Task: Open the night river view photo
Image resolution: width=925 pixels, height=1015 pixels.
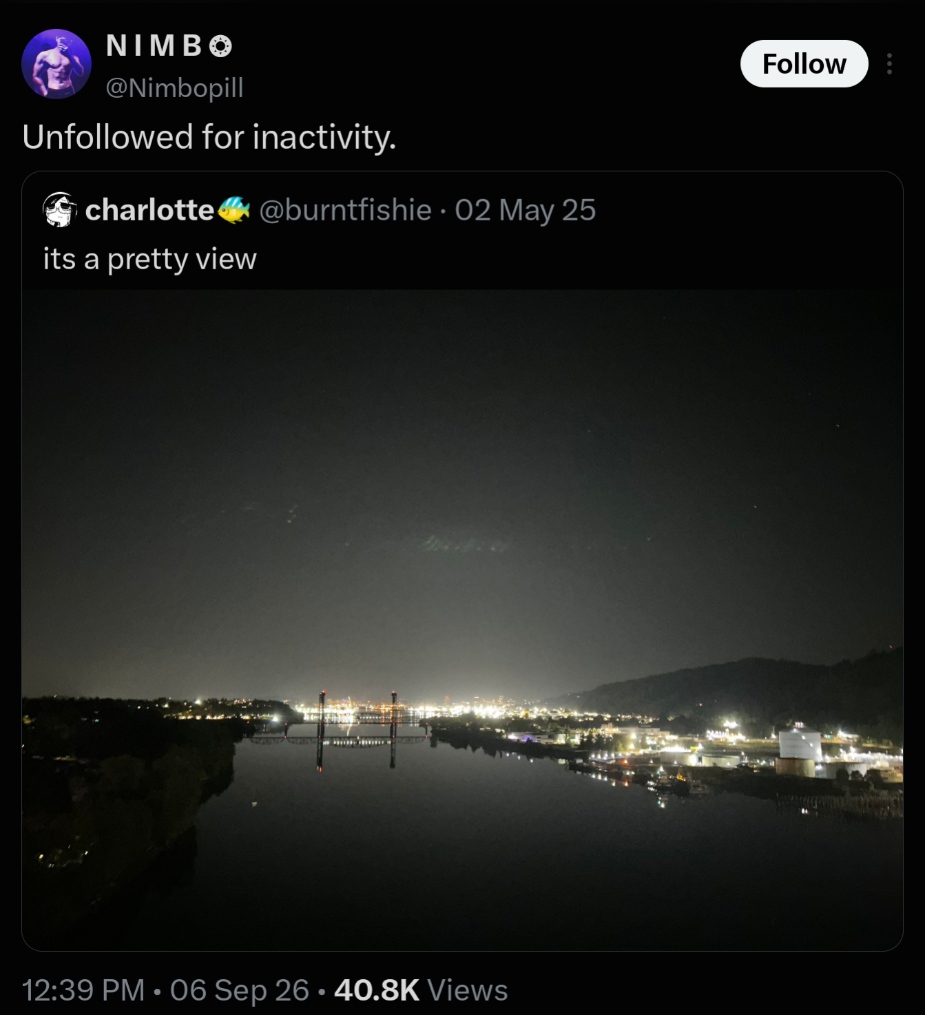Action: 462,620
